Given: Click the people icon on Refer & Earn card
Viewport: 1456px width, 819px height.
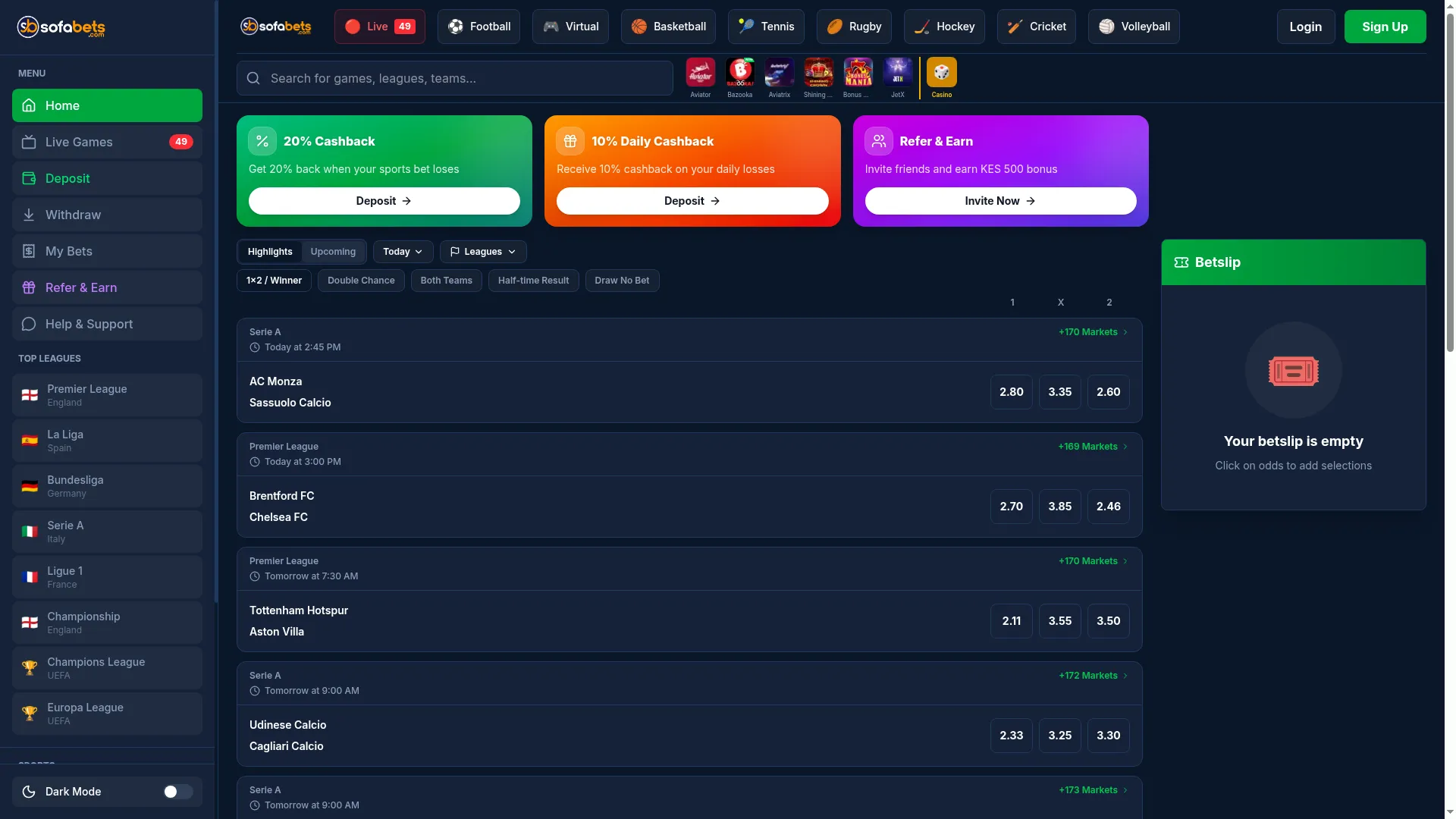Looking at the screenshot, I should tap(879, 141).
